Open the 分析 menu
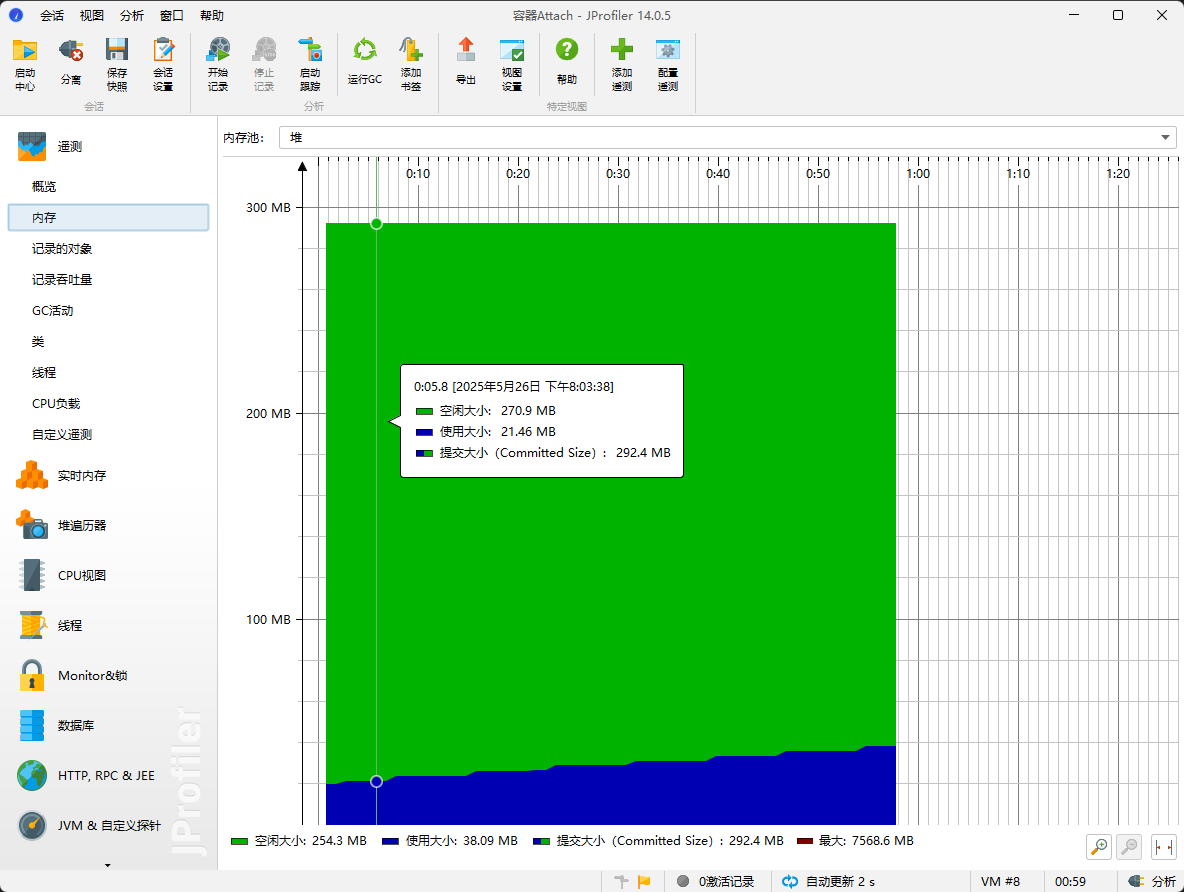 click(132, 15)
